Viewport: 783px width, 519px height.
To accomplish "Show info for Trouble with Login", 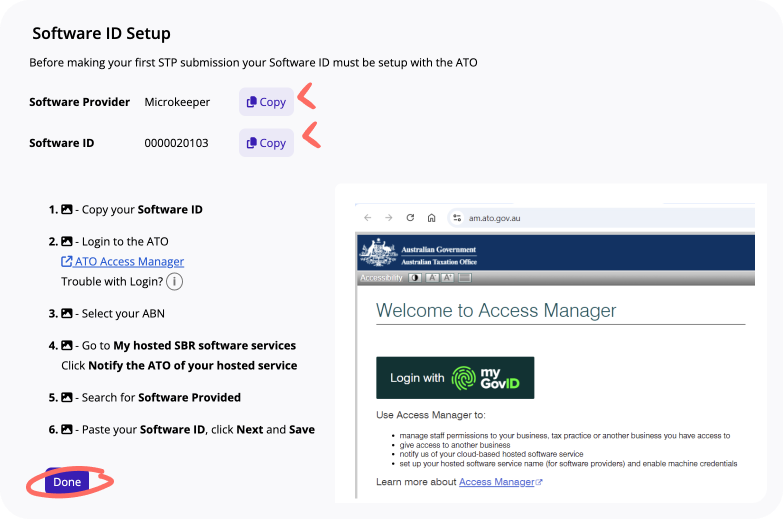I will pyautogui.click(x=174, y=281).
